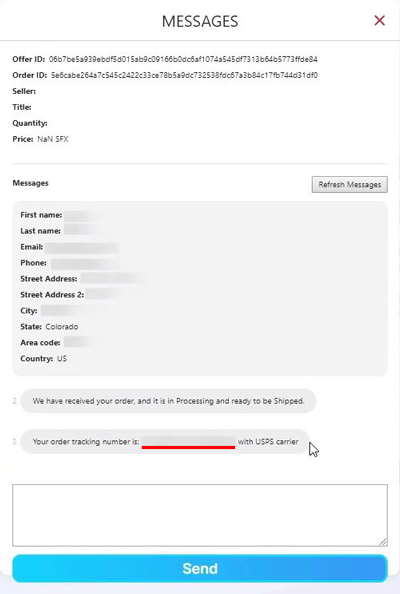
Task: Select the 'NaN SFX' price value
Action: (53, 139)
